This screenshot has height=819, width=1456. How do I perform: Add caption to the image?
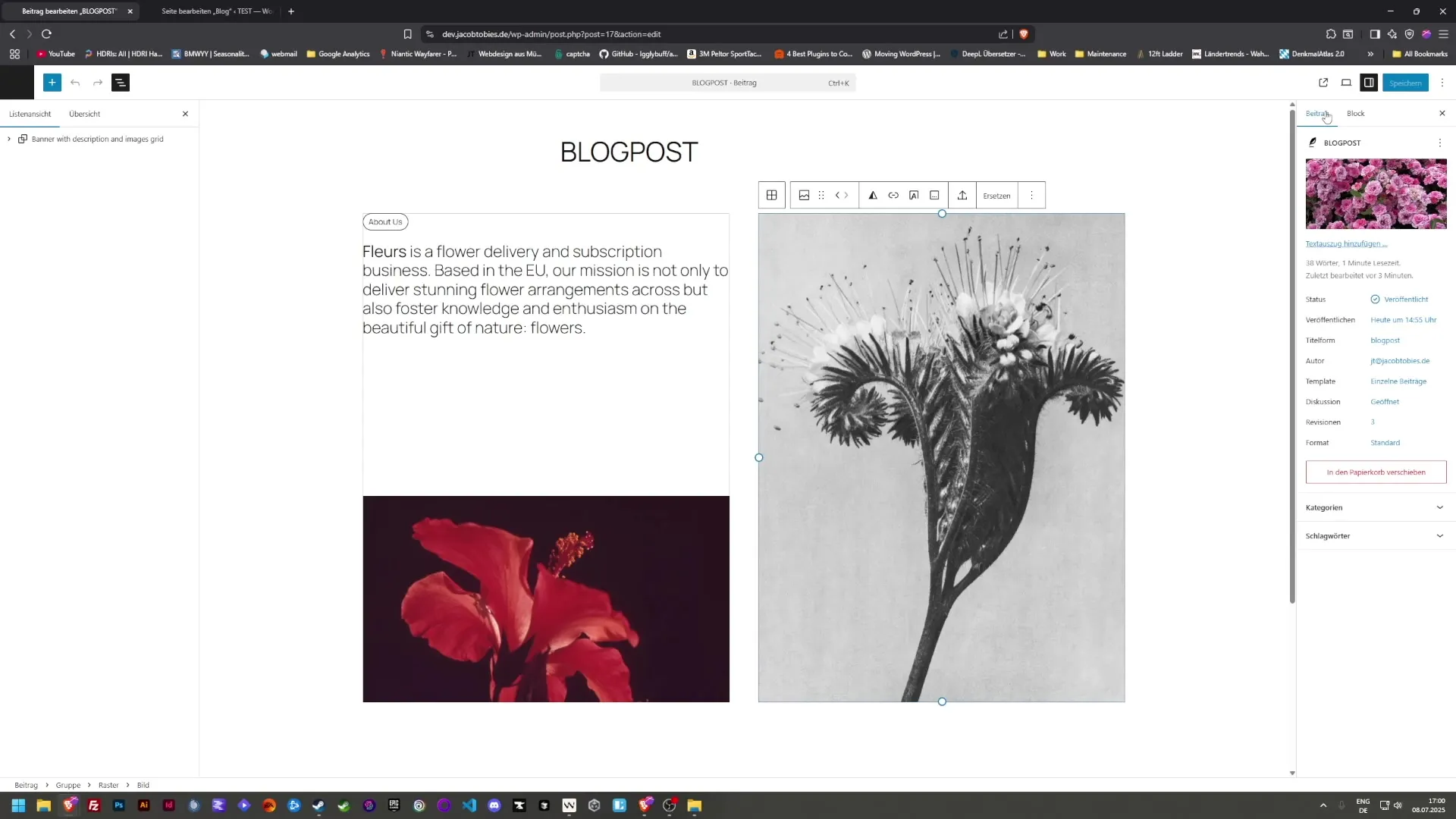point(934,196)
